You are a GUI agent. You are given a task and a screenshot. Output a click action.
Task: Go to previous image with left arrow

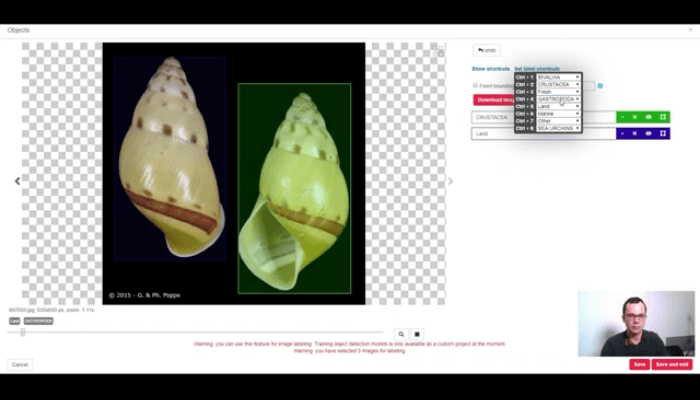(17, 181)
